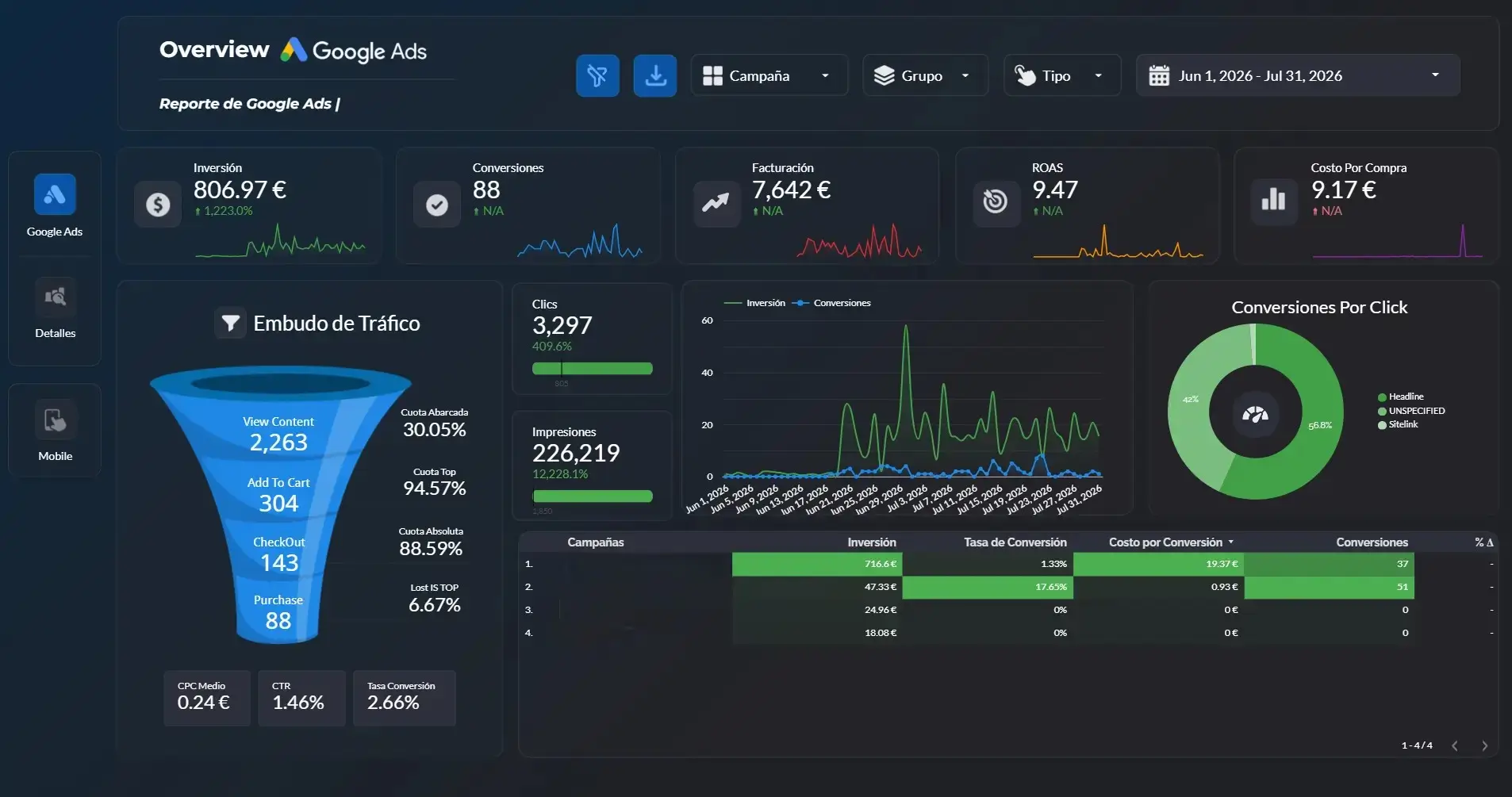
Task: Click the Cuota Top 94.57% value
Action: pyautogui.click(x=435, y=489)
